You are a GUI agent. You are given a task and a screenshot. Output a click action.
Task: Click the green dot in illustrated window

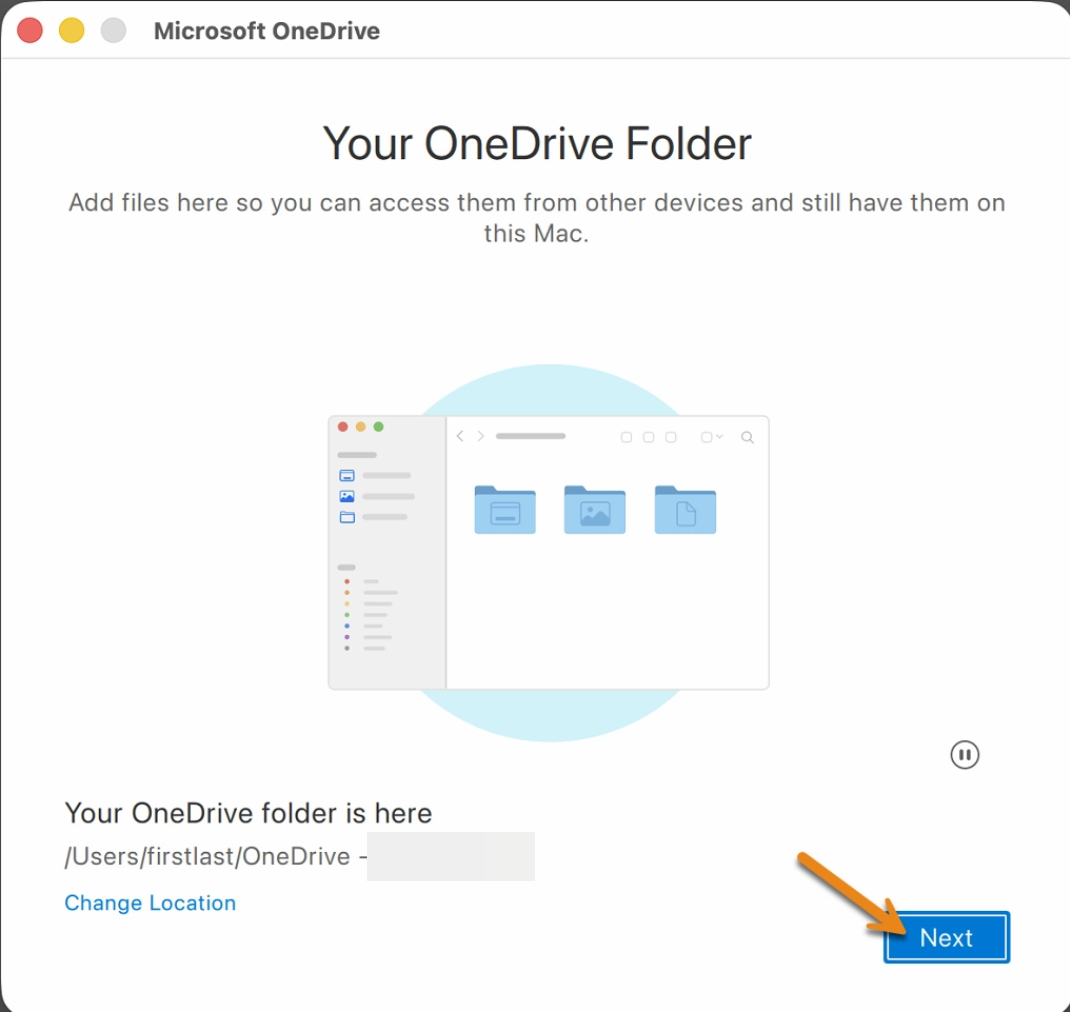378,427
